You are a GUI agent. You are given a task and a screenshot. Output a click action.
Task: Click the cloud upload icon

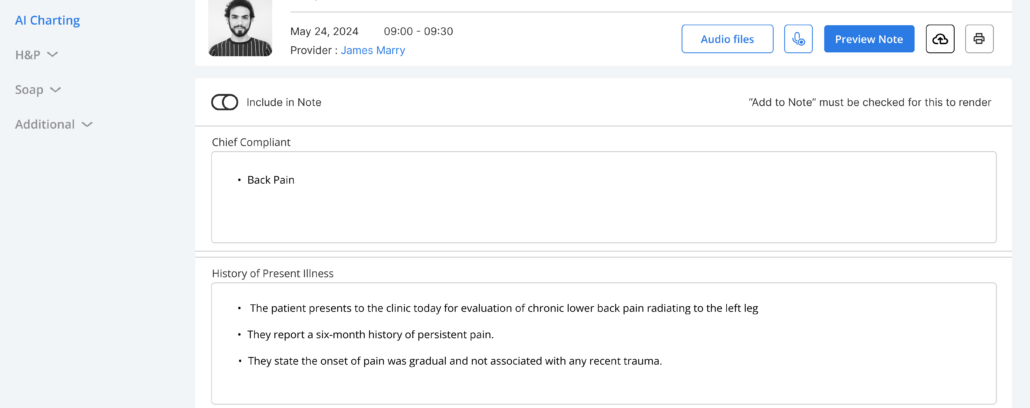pyautogui.click(x=940, y=39)
